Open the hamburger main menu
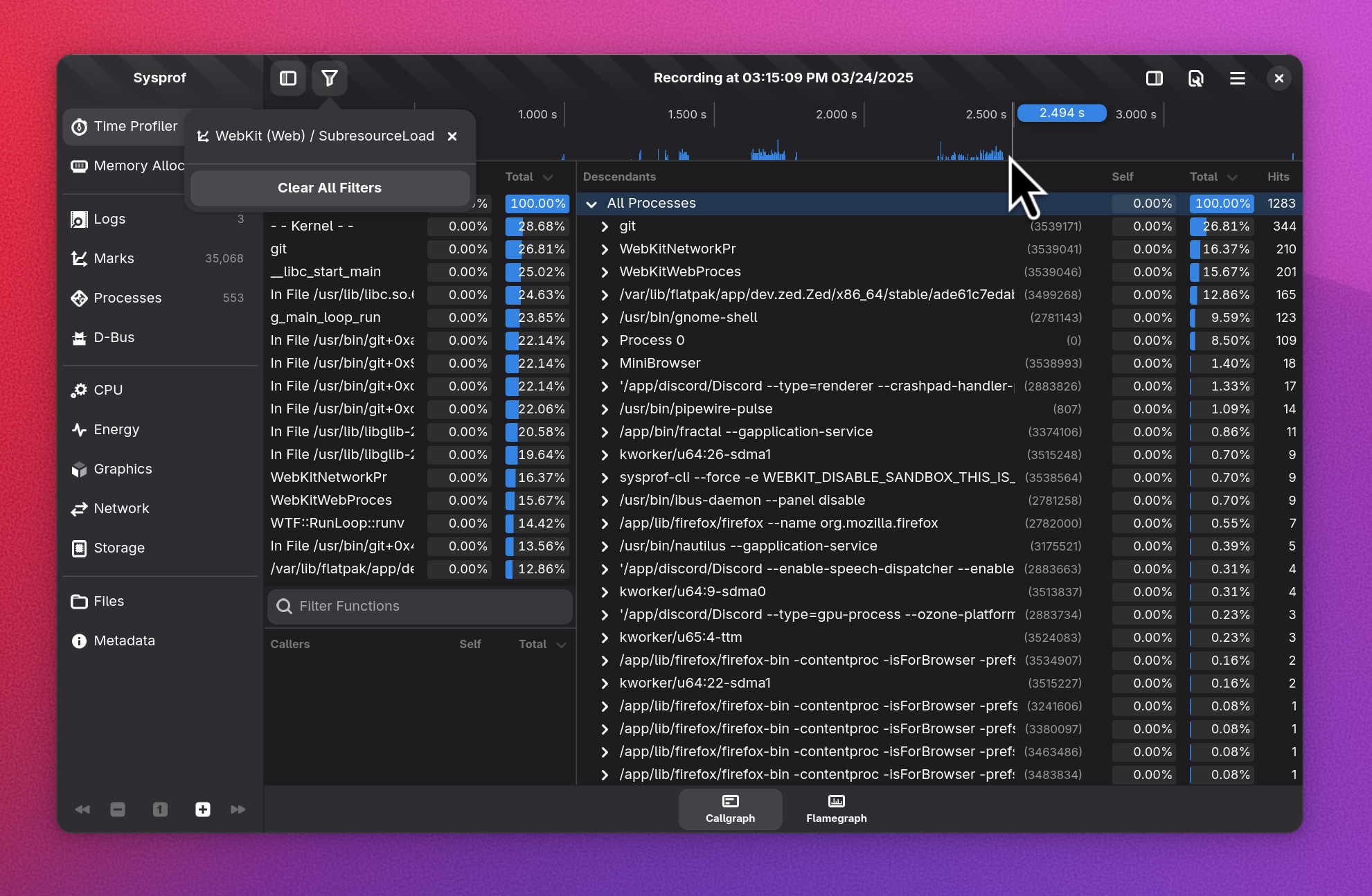 [1238, 78]
